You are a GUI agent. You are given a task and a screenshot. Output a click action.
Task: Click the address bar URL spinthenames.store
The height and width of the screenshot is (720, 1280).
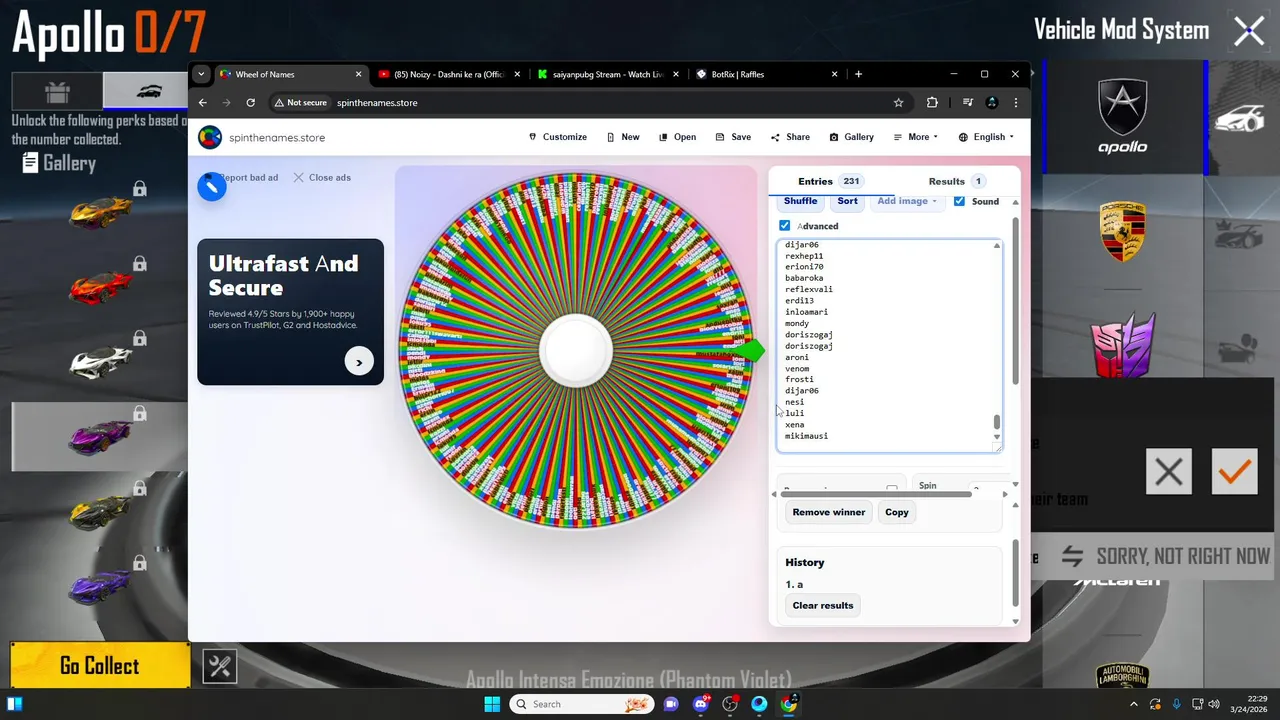pyautogui.click(x=377, y=102)
